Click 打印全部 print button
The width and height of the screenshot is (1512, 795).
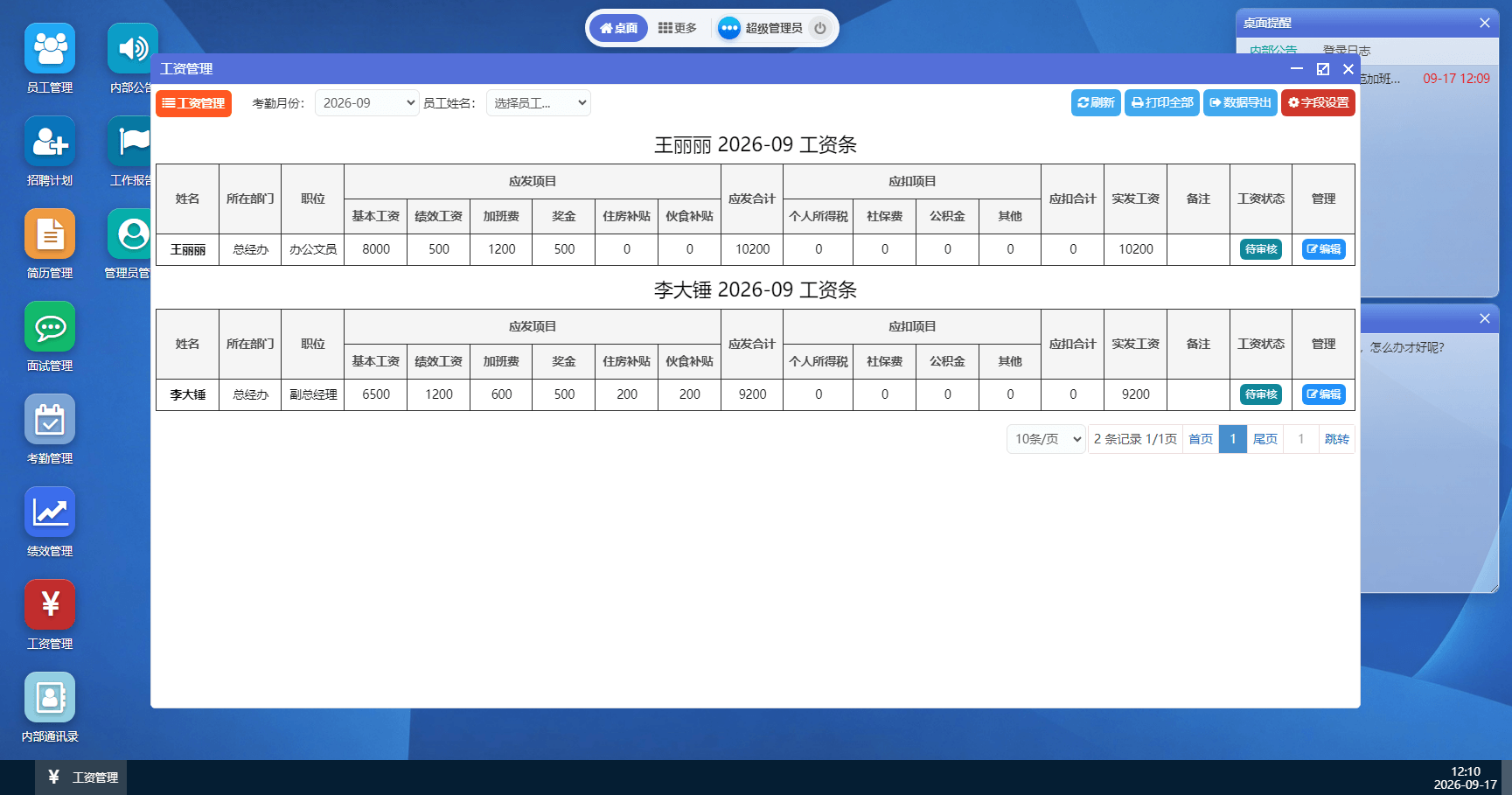pyautogui.click(x=1162, y=103)
